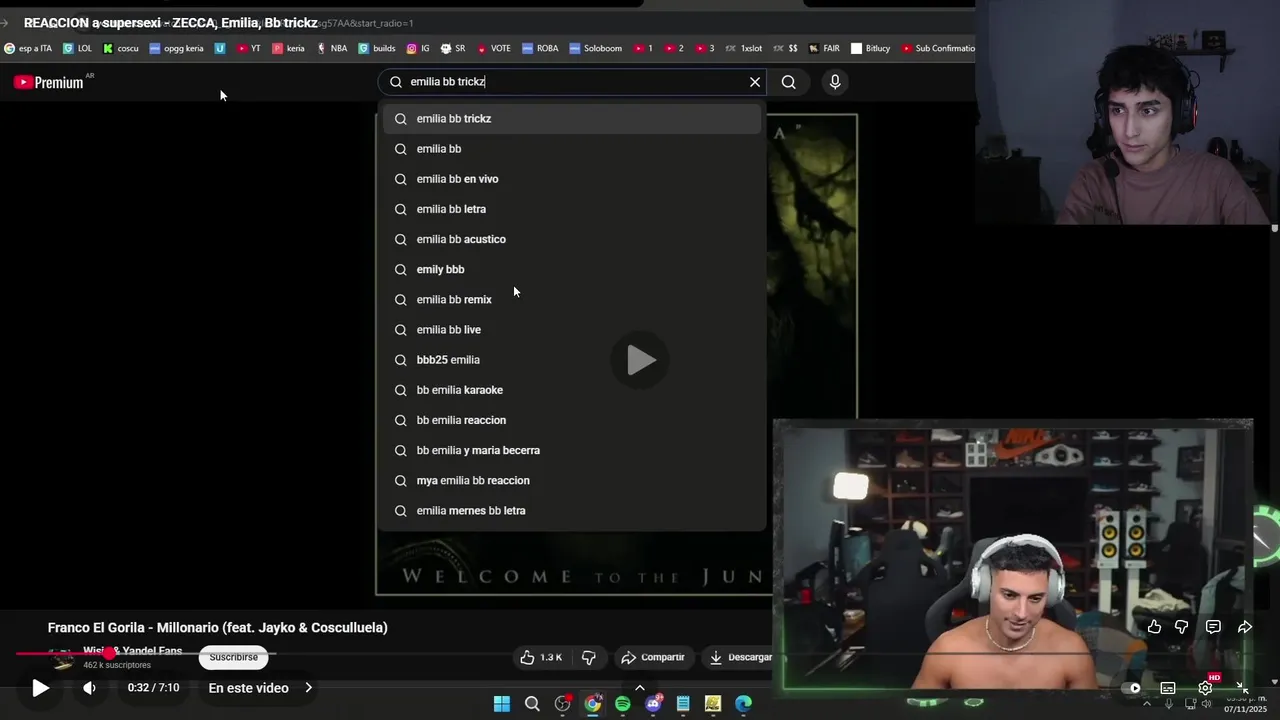Exit fullscreen with the shrink icon
1280x720 pixels.
(1242, 688)
